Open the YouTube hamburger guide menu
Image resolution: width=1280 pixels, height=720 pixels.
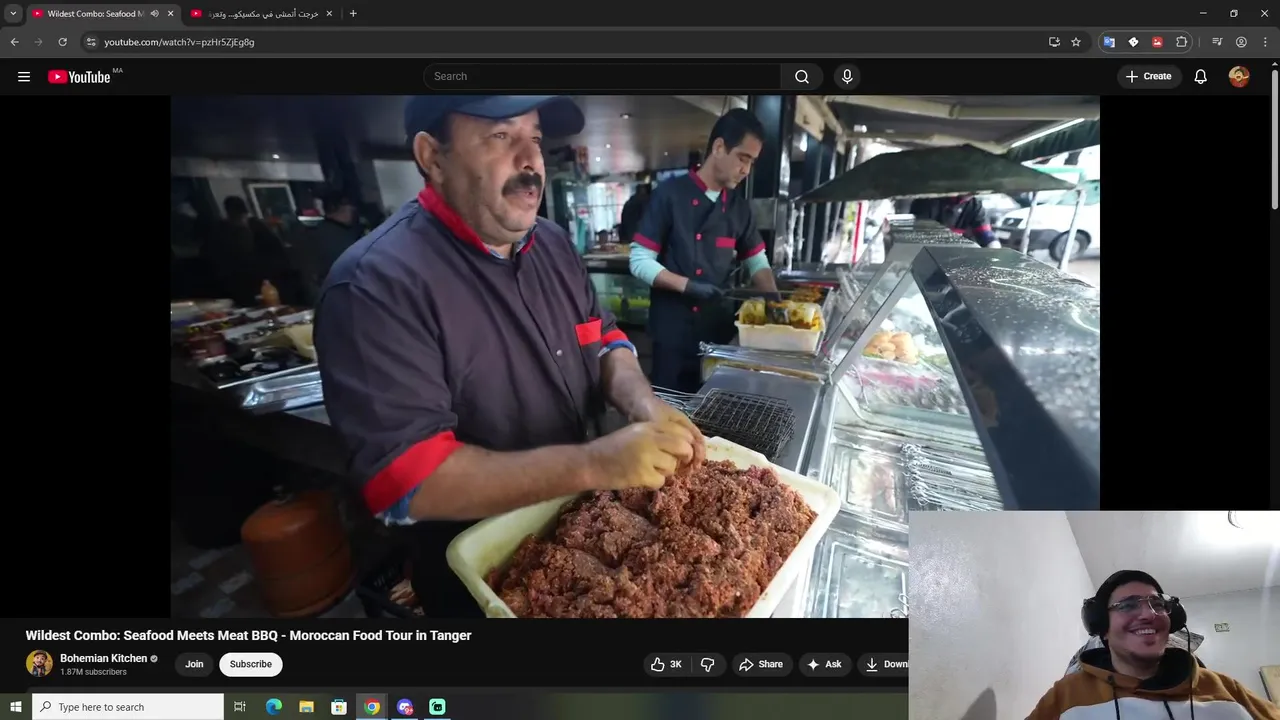tap(24, 77)
